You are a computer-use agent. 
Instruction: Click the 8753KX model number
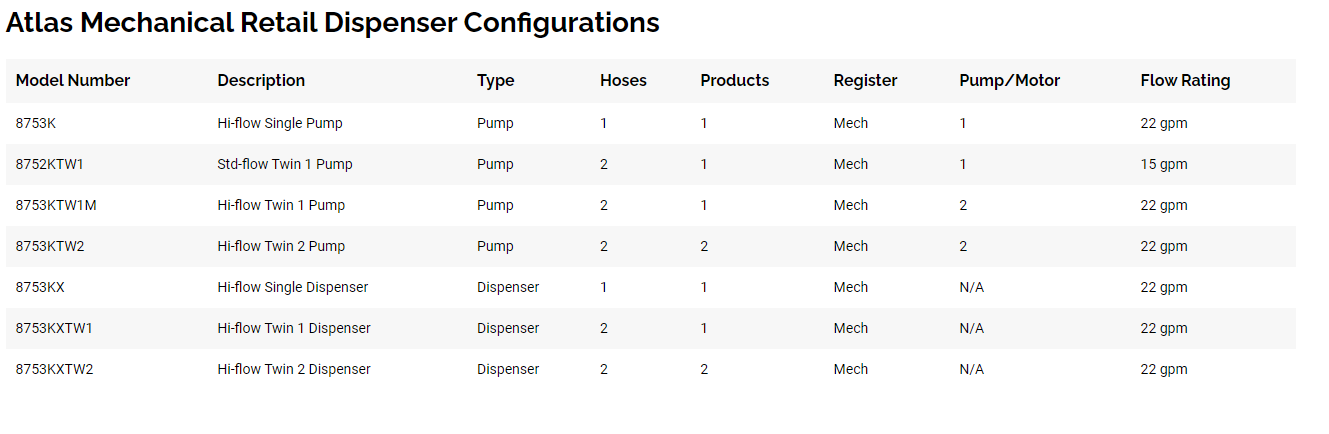[40, 287]
